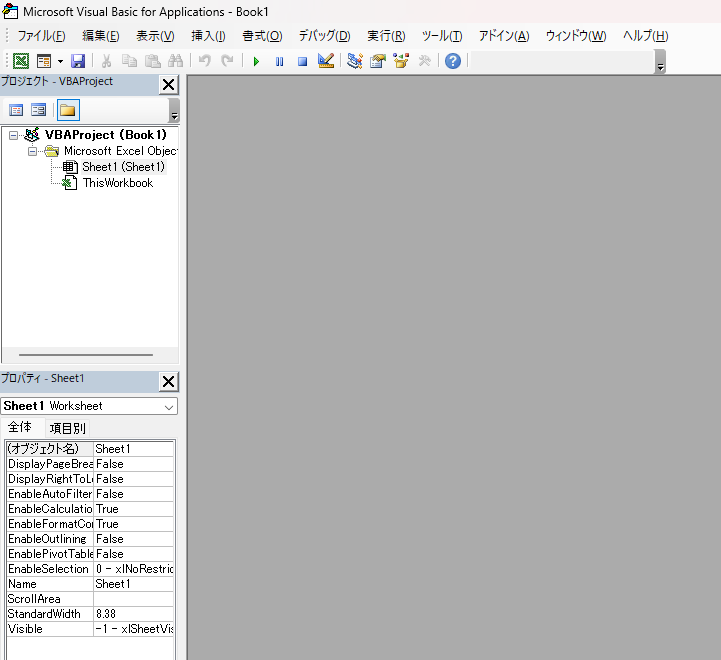Select EnableOutlining False value
This screenshot has width=721, height=660.
(x=133, y=539)
